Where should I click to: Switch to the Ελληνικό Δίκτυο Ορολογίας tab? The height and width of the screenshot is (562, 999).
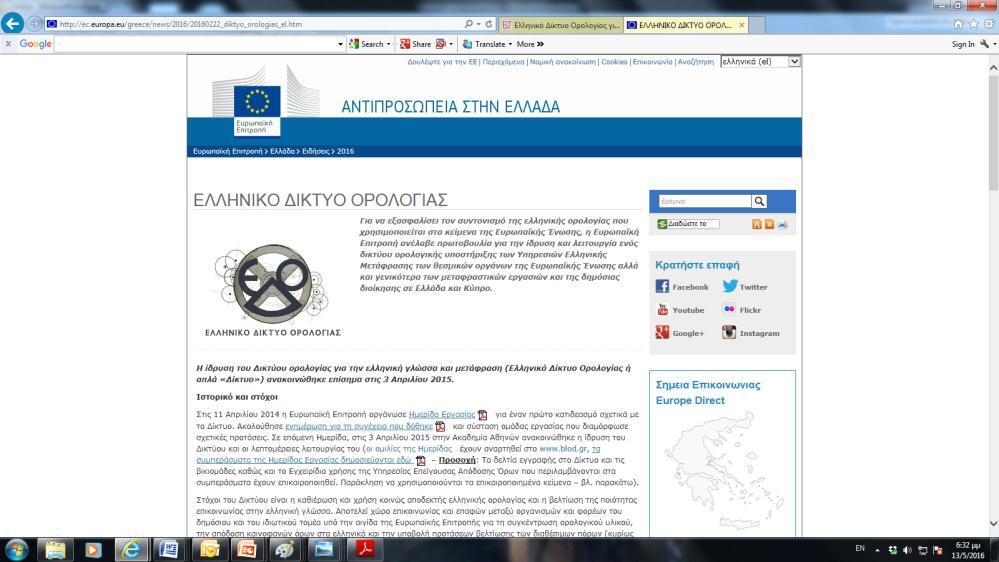point(560,25)
